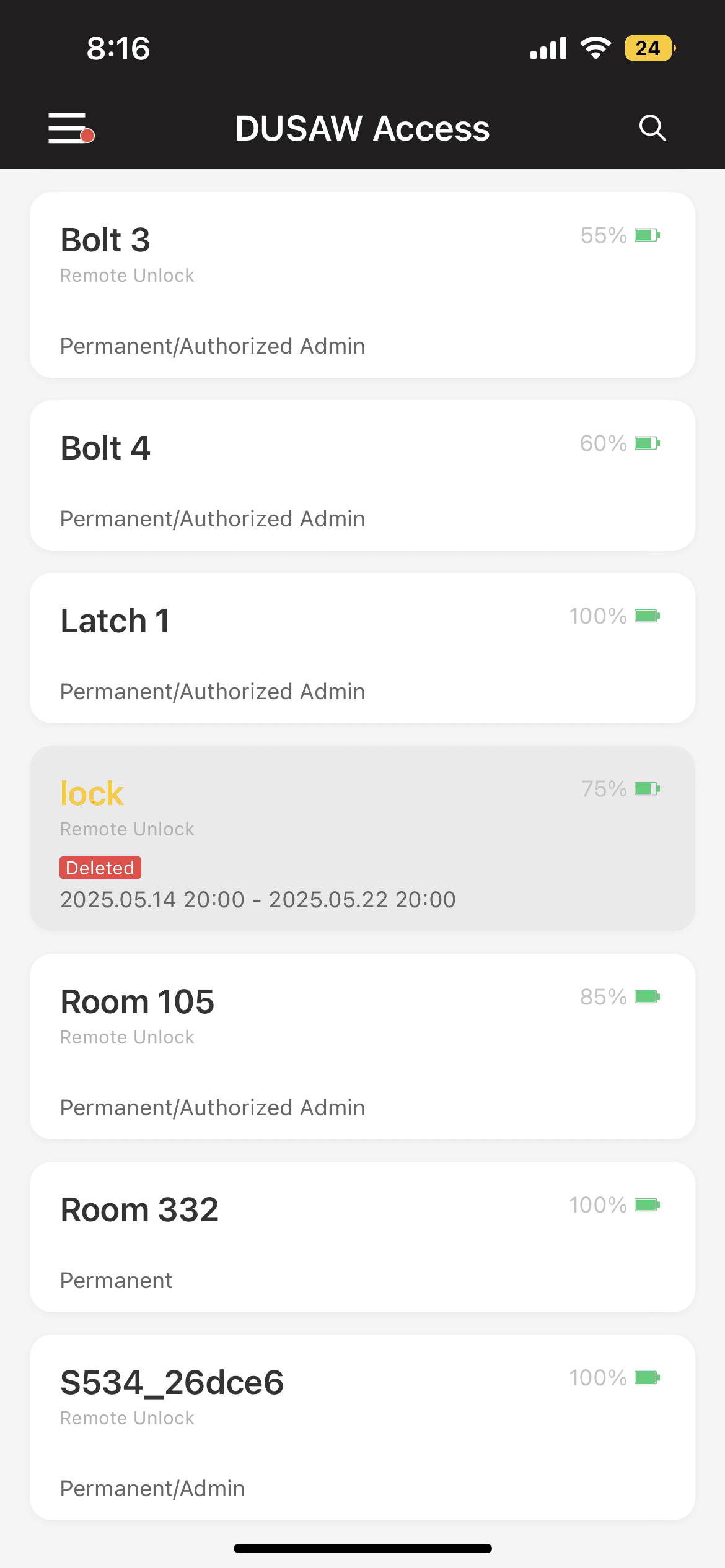Open the Bolt 4 lock card
This screenshot has height=1568, width=725.
(x=362, y=475)
